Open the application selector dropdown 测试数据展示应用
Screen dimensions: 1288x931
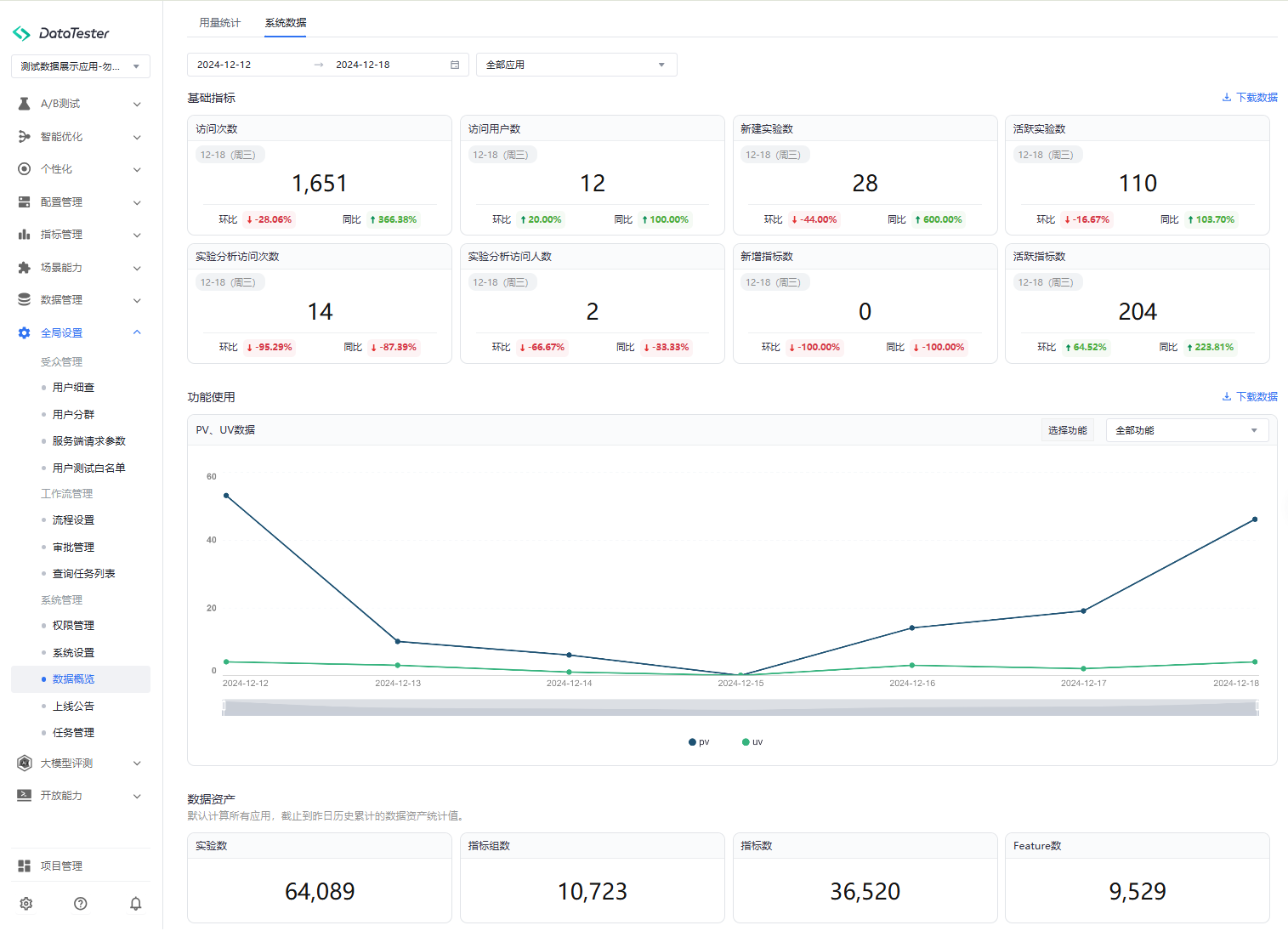click(81, 66)
